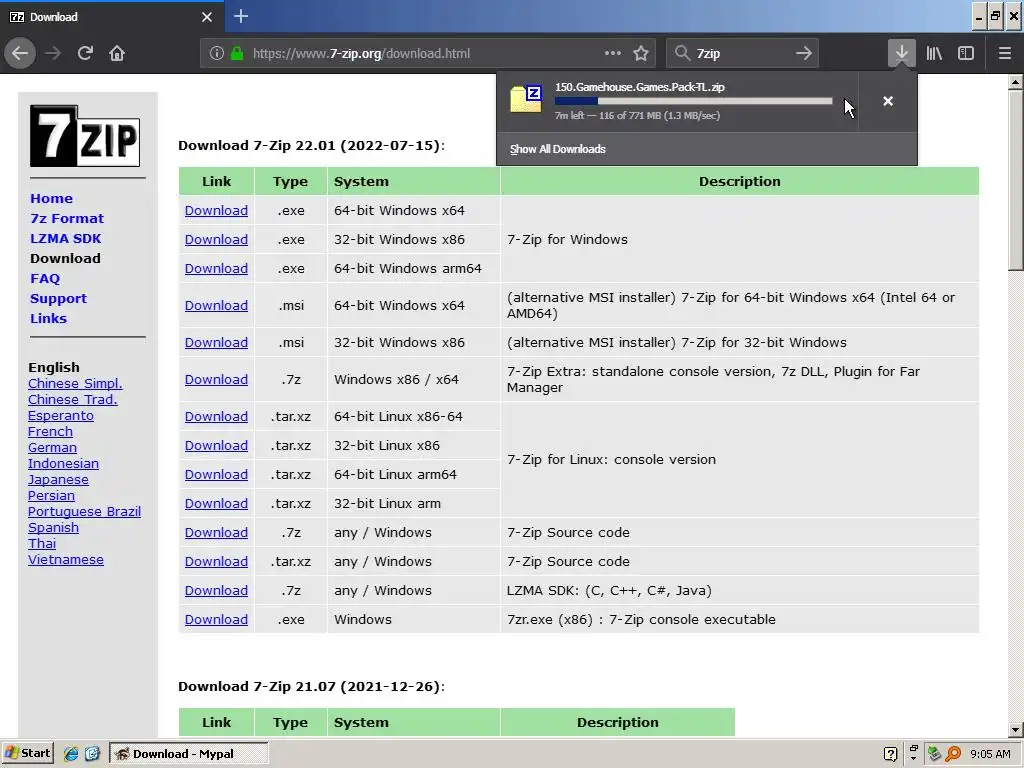Bookmark this page with the star icon
Image resolution: width=1024 pixels, height=768 pixels.
(641, 54)
